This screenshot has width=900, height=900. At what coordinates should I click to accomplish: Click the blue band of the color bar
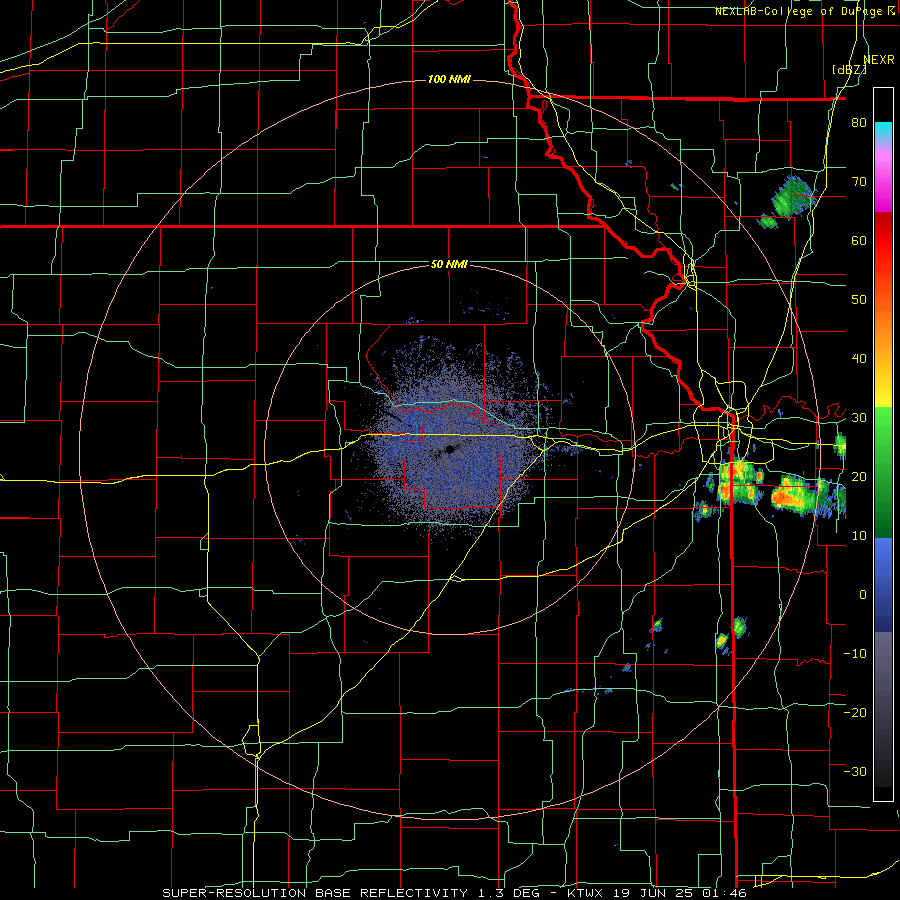[x=883, y=584]
